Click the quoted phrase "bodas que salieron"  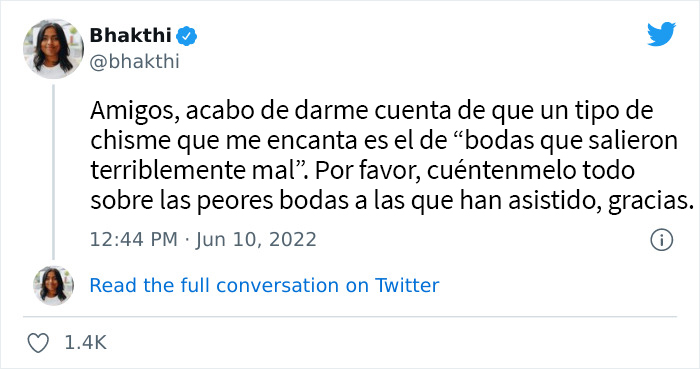click(566, 141)
